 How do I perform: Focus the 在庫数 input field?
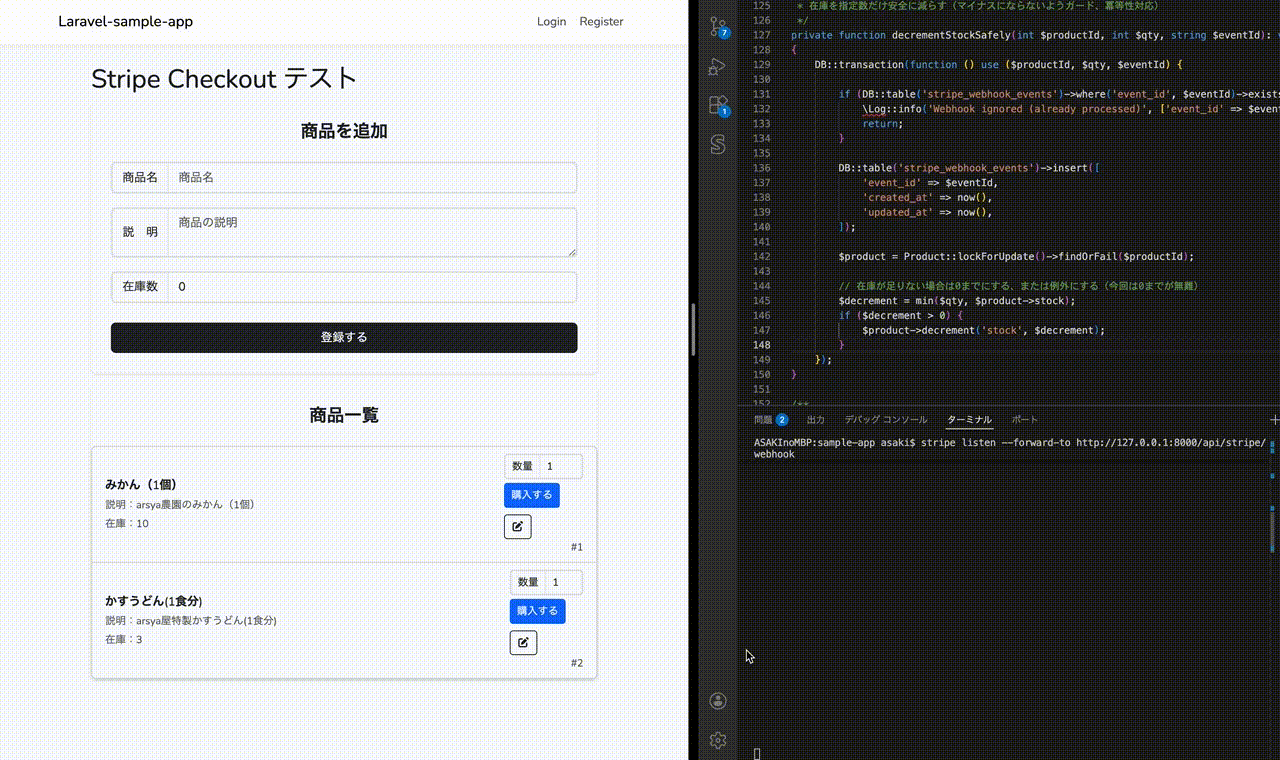pos(372,287)
